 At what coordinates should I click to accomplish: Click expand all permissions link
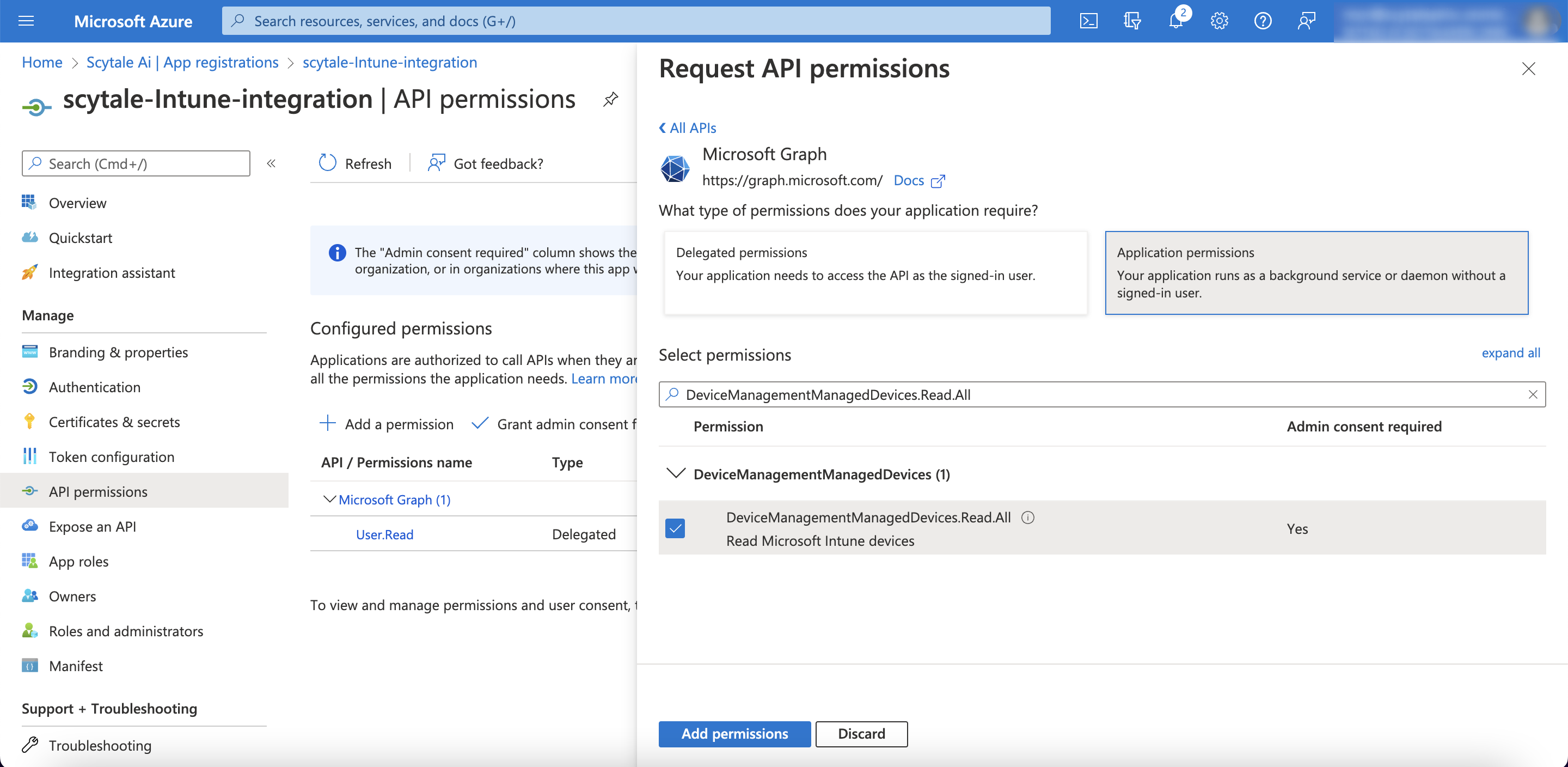click(x=1511, y=353)
